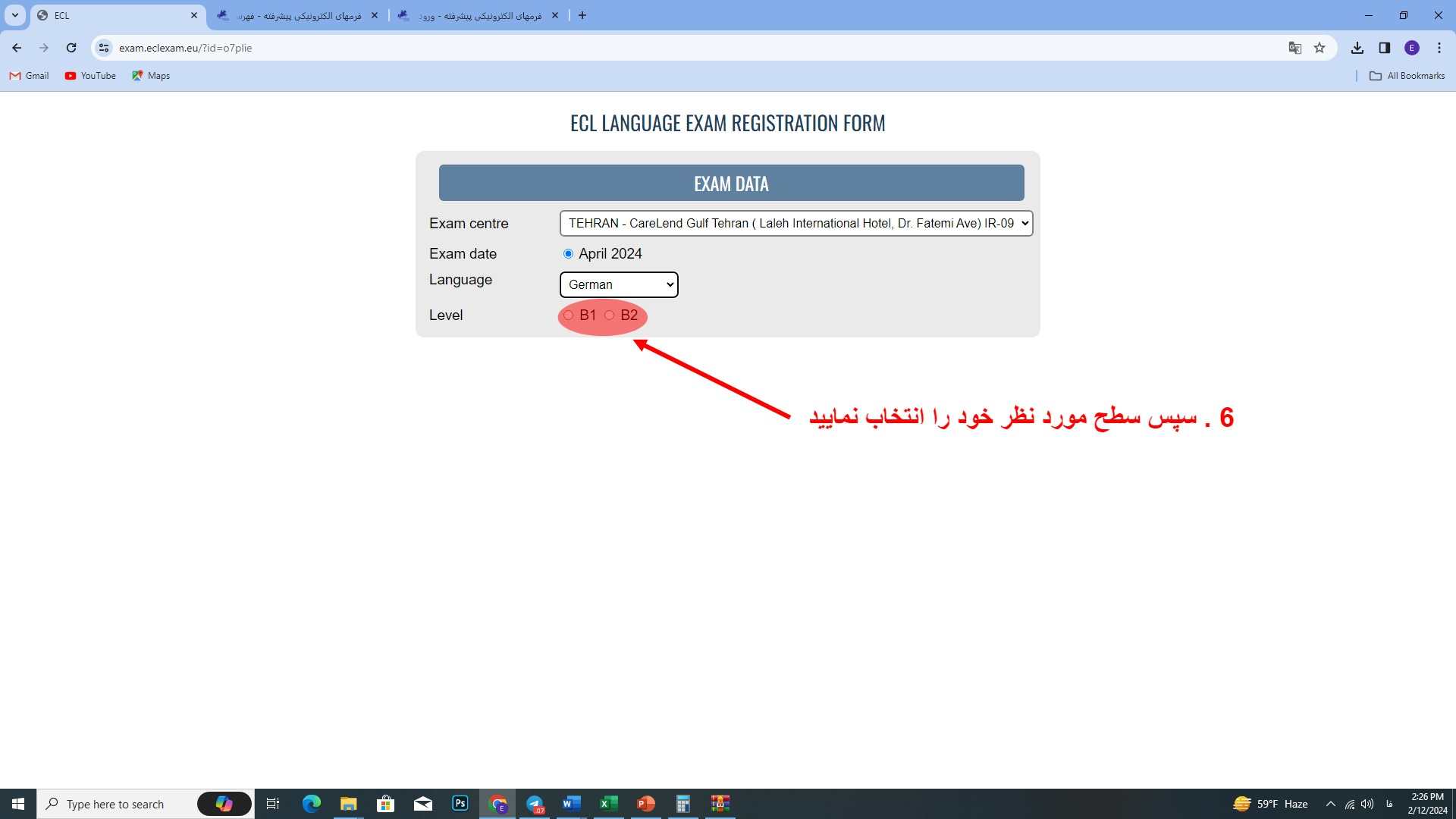Open Photoshop from the taskbar
1456x819 pixels.
coord(459,804)
